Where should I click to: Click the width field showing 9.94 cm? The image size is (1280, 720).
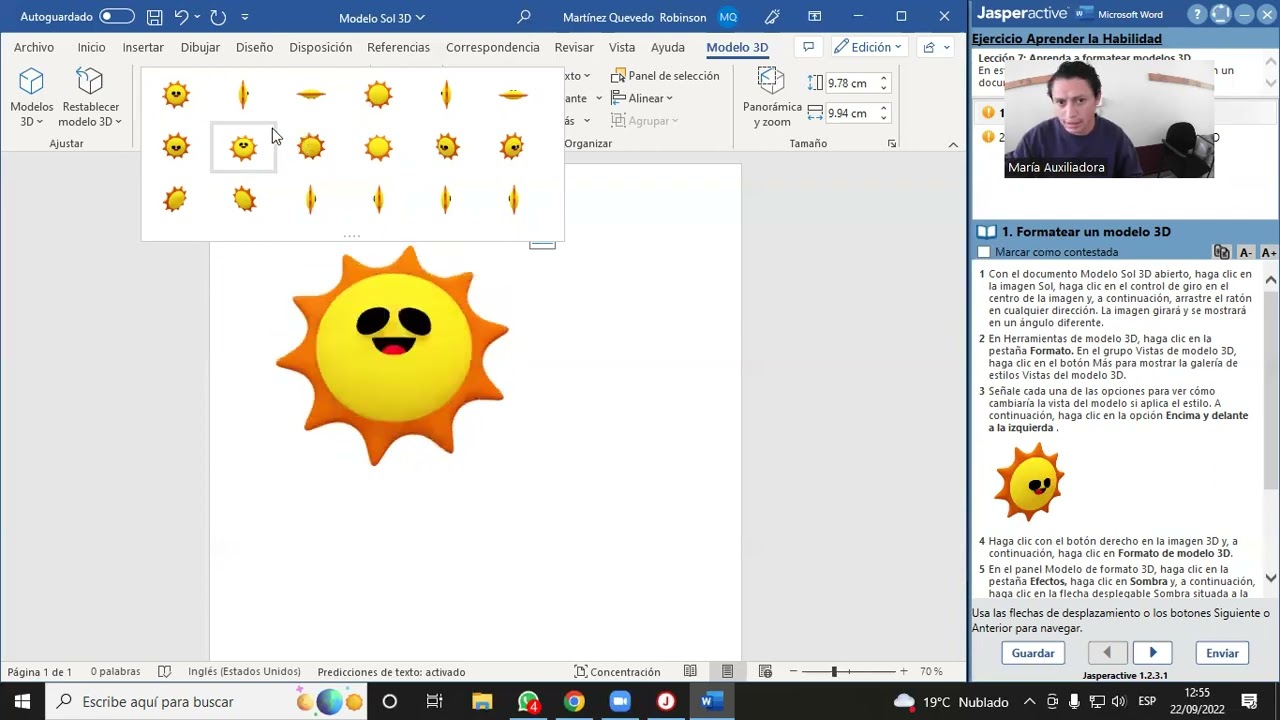[853, 113]
